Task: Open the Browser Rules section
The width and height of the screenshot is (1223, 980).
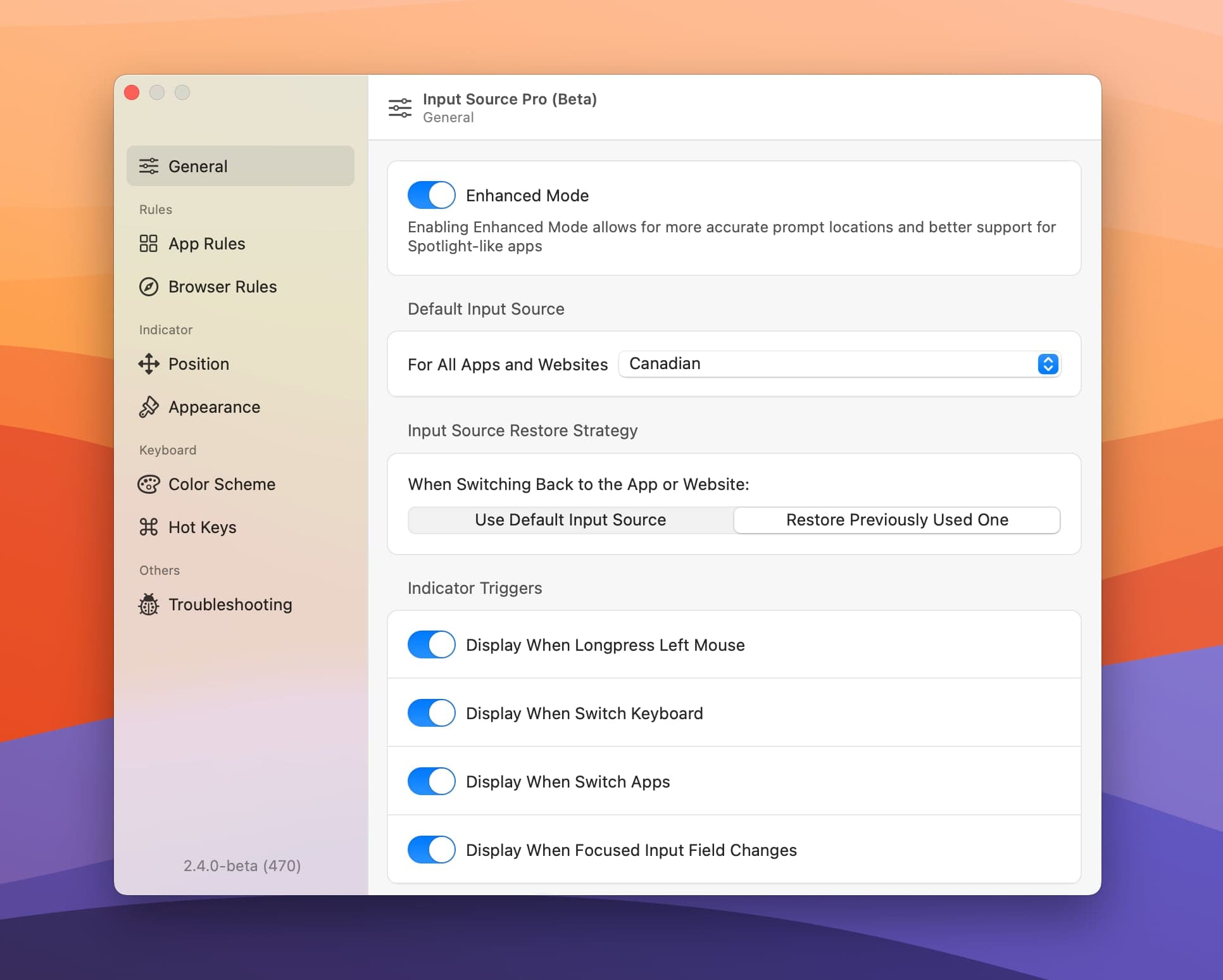Action: click(222, 287)
